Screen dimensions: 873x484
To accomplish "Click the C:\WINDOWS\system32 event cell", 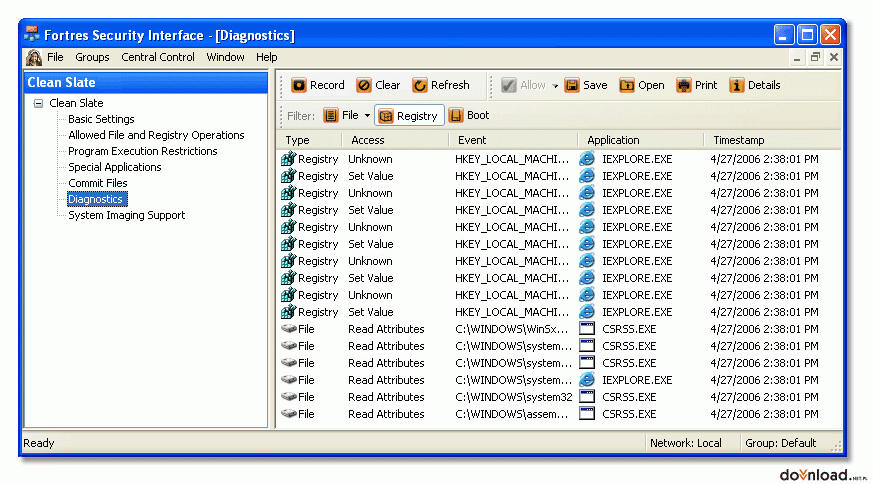I will pyautogui.click(x=513, y=397).
